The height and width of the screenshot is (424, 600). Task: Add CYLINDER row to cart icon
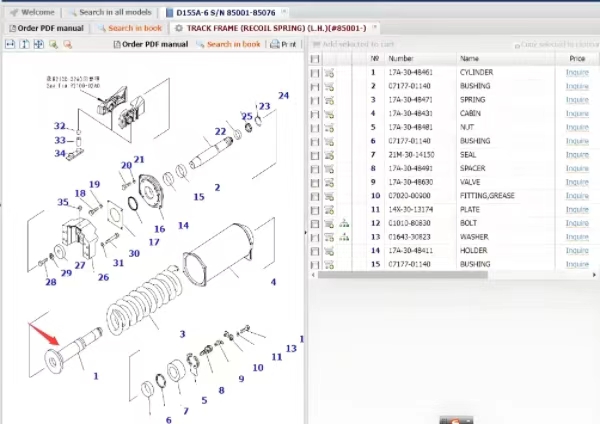329,73
